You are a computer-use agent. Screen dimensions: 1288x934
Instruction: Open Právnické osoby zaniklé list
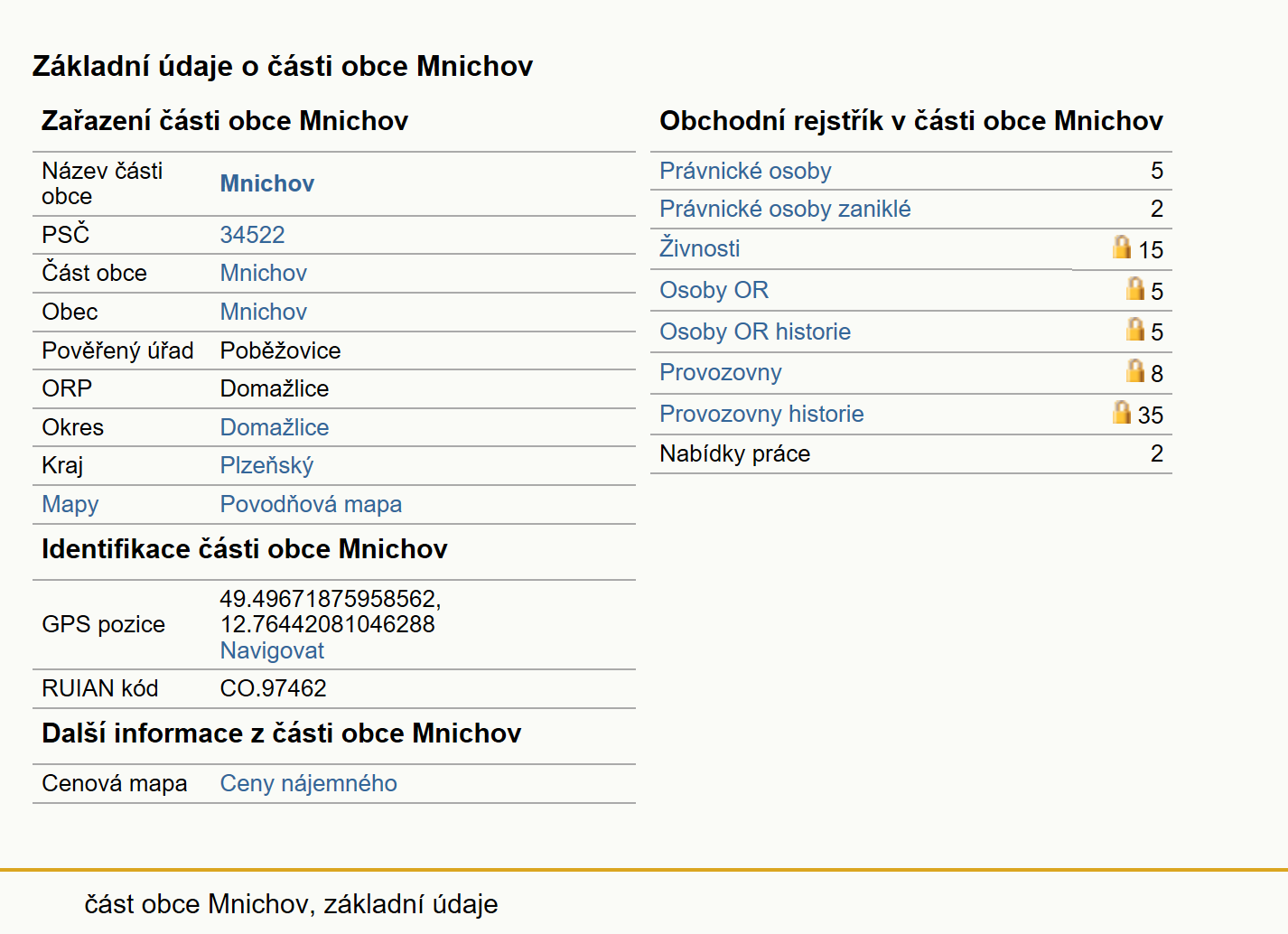[x=785, y=209]
